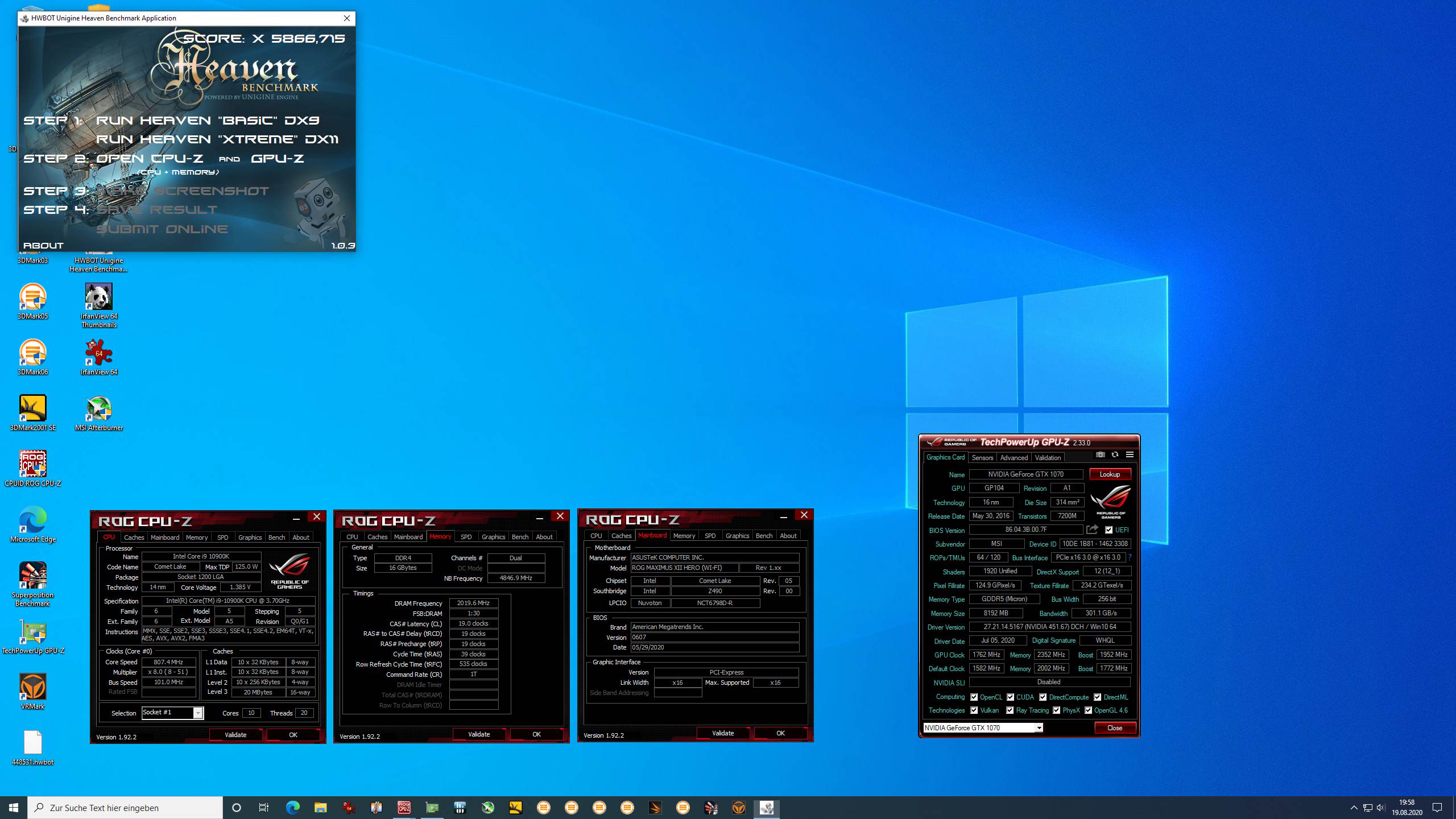
Task: Toggle the DirectCompute checkbox
Action: coord(1043,697)
